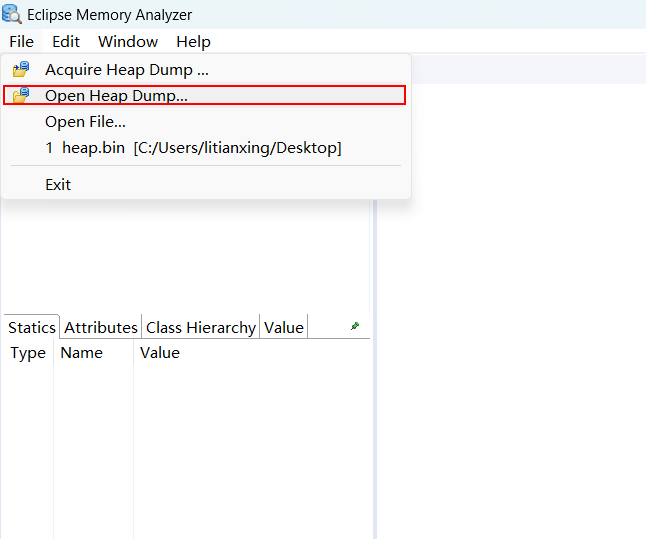Switch to the Statics tab
646x539 pixels.
pyautogui.click(x=32, y=328)
